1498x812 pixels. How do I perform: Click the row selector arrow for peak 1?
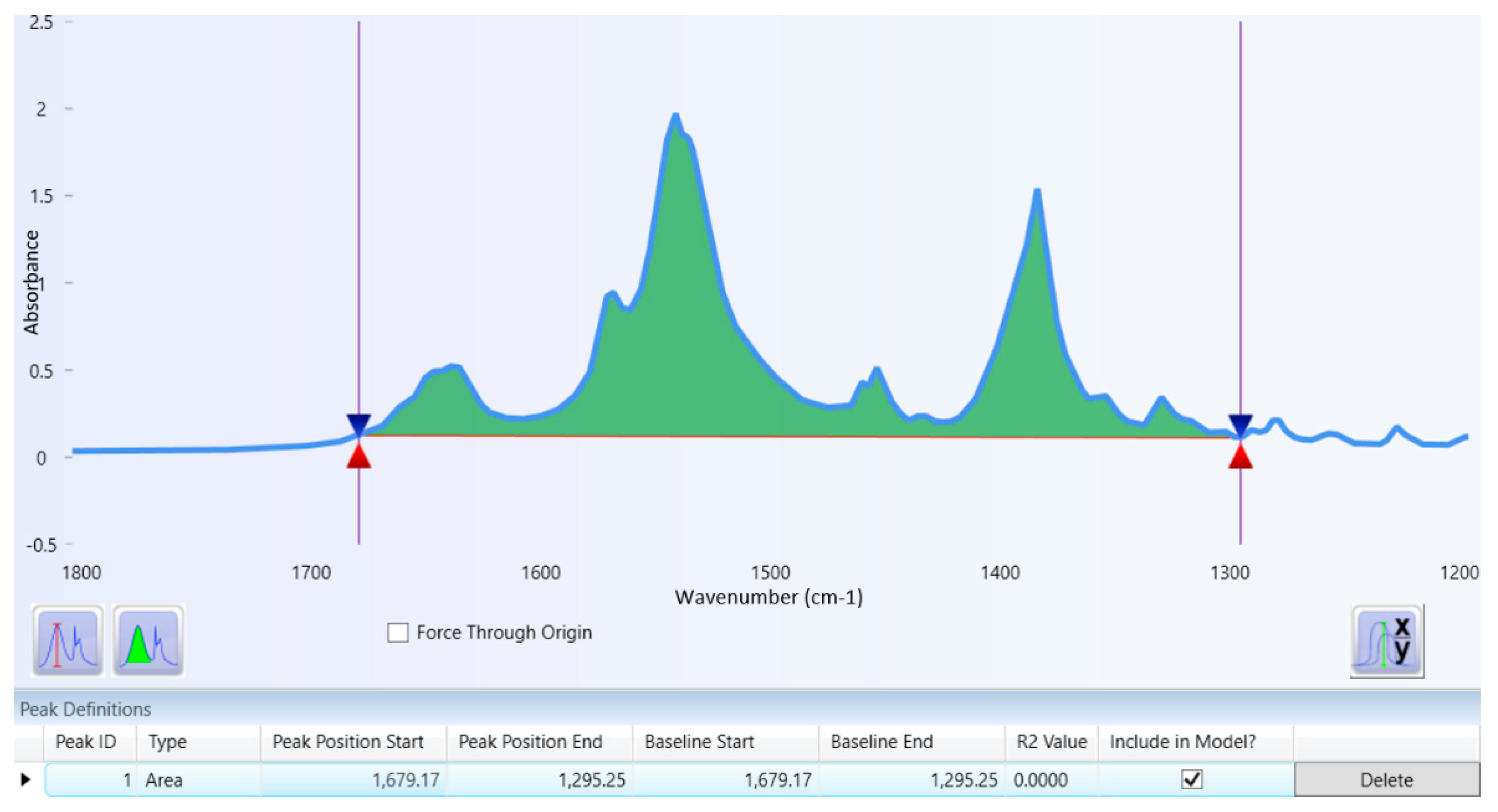pos(25,779)
